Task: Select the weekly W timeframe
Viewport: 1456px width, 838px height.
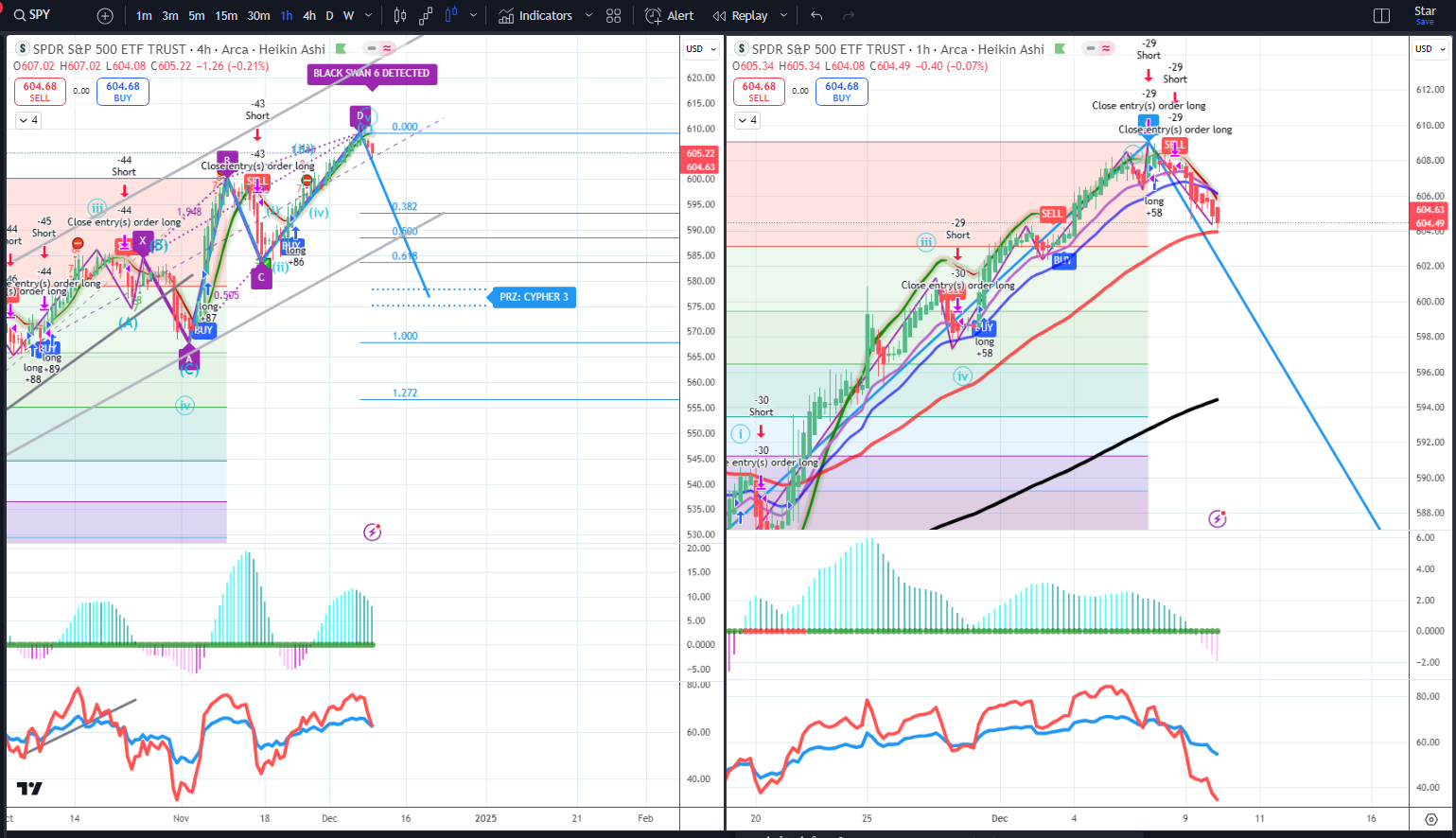Action: 348,16
